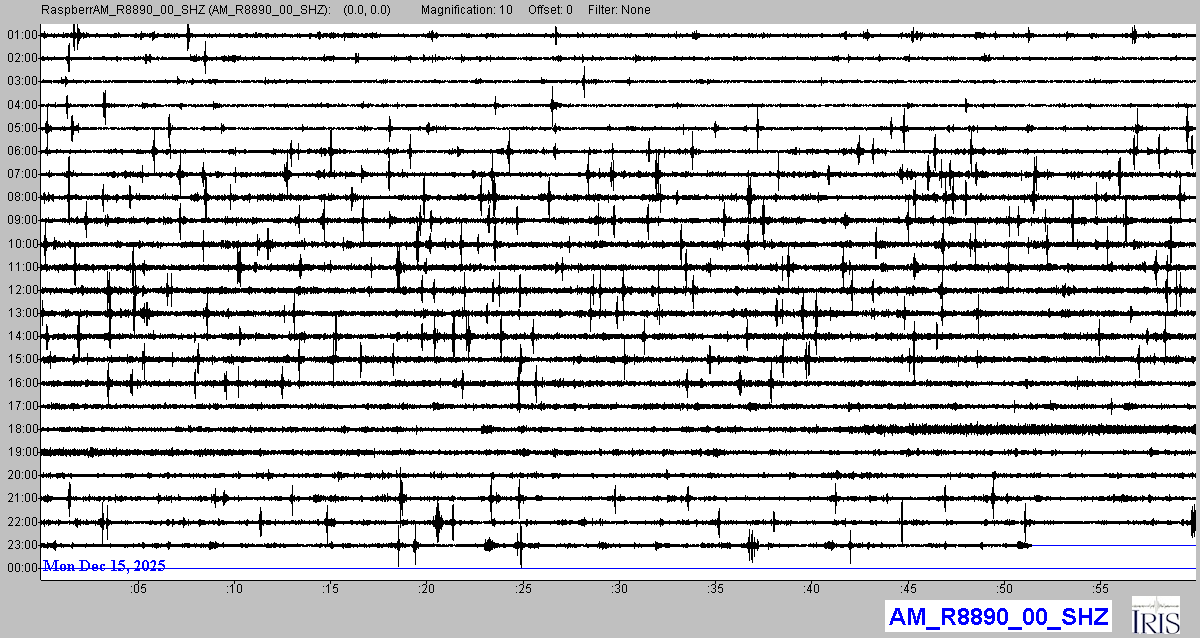The height and width of the screenshot is (638, 1200).
Task: Click the :55 minute axis marker
Action: 1100,589
